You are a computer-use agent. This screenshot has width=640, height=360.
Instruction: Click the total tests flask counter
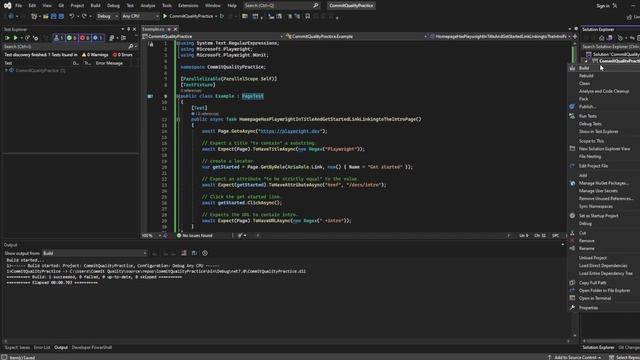pyautogui.click(x=59, y=38)
